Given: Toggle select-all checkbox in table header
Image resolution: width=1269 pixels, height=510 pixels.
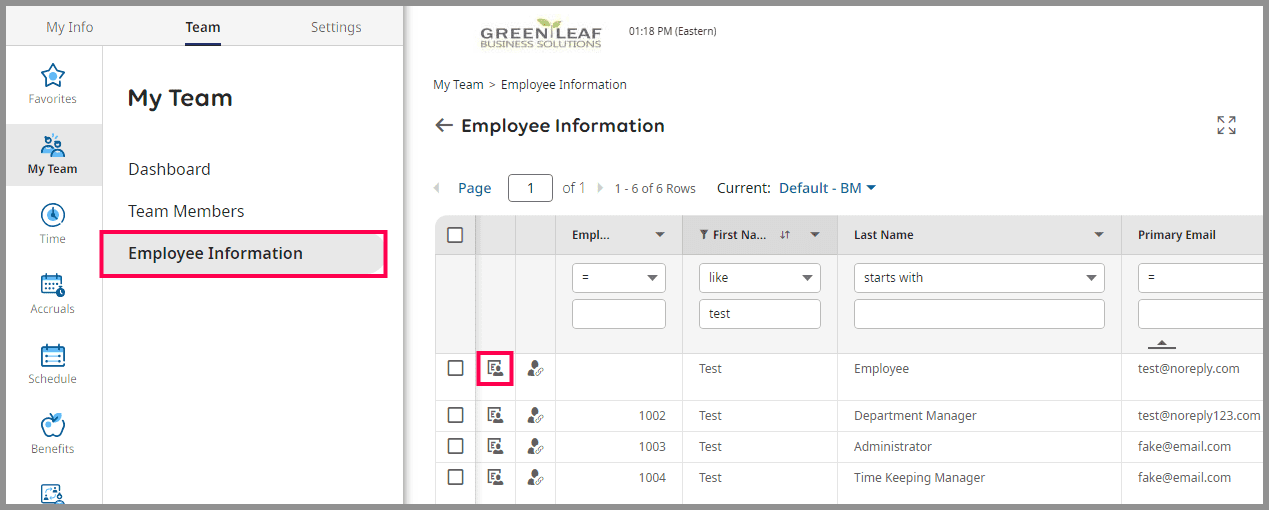Looking at the screenshot, I should [455, 235].
